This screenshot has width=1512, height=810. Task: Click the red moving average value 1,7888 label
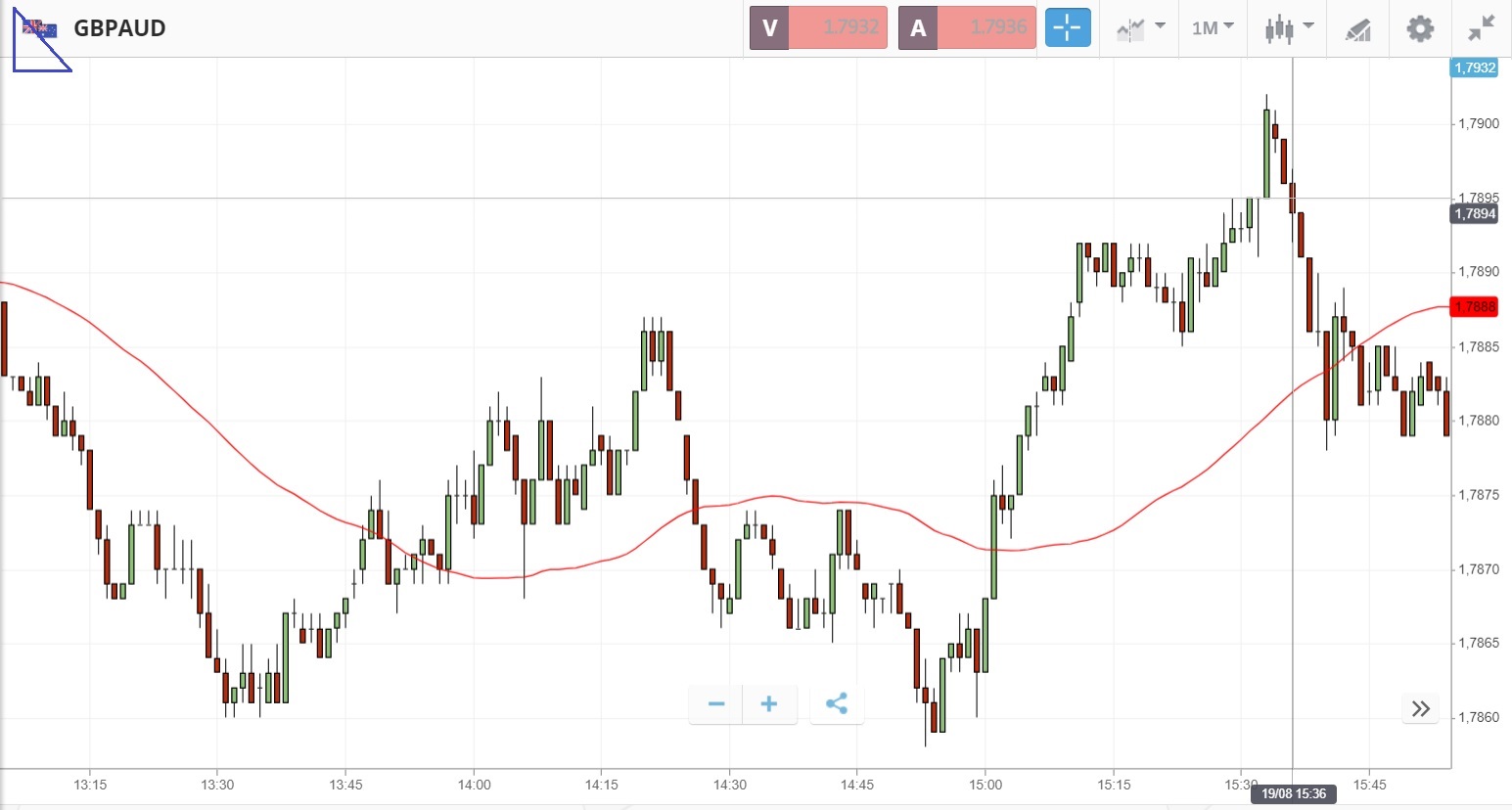click(x=1474, y=306)
